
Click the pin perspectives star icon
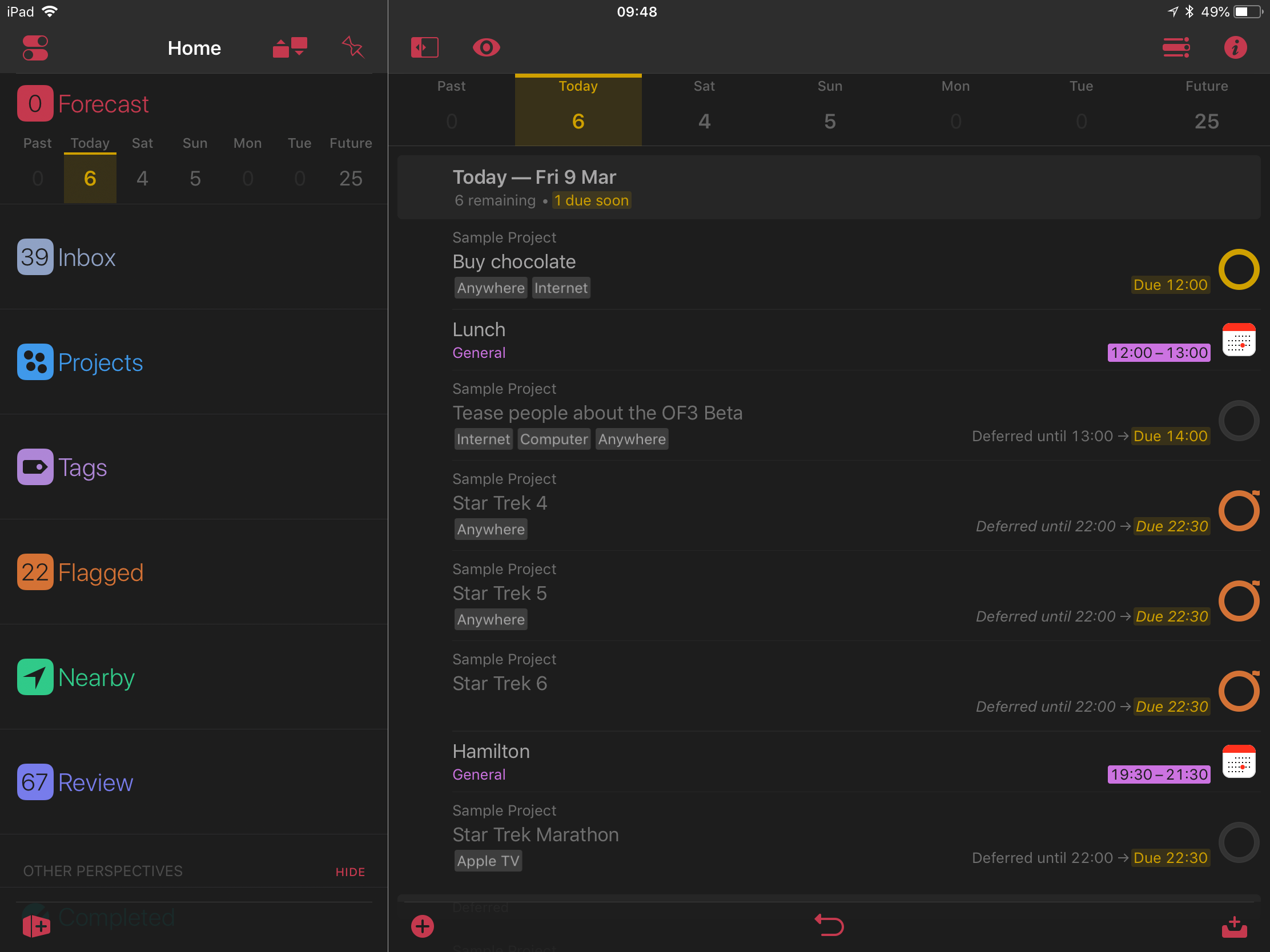tap(352, 47)
